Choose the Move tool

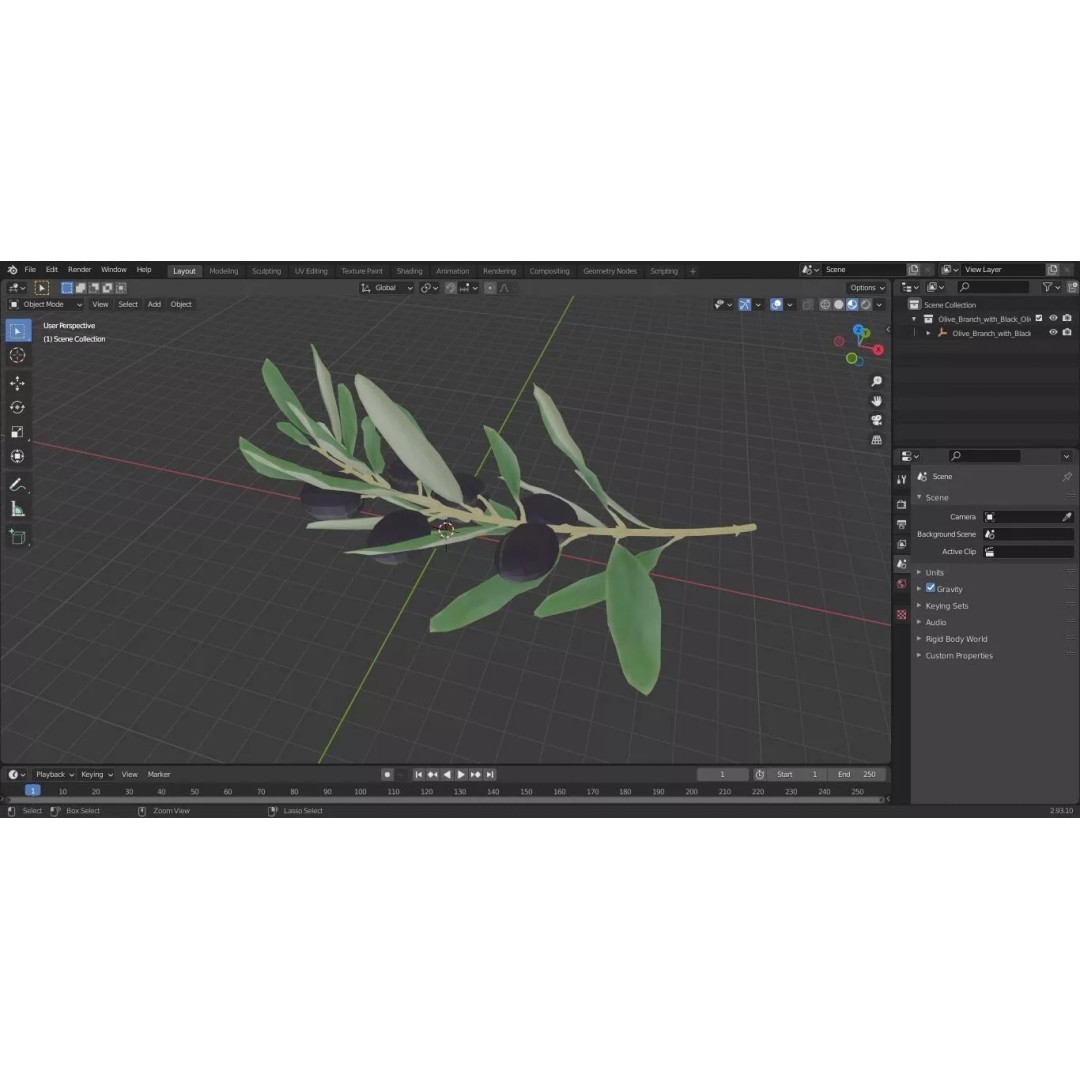click(x=18, y=383)
